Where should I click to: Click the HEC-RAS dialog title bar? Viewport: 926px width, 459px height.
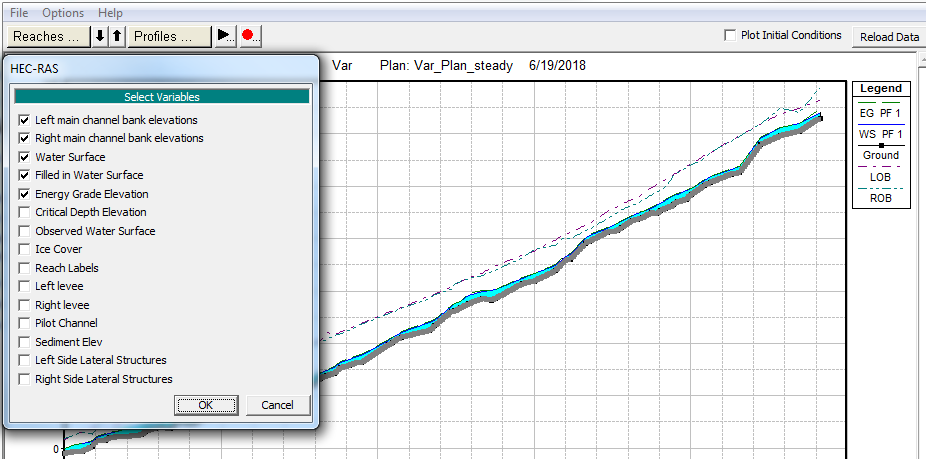coord(161,69)
